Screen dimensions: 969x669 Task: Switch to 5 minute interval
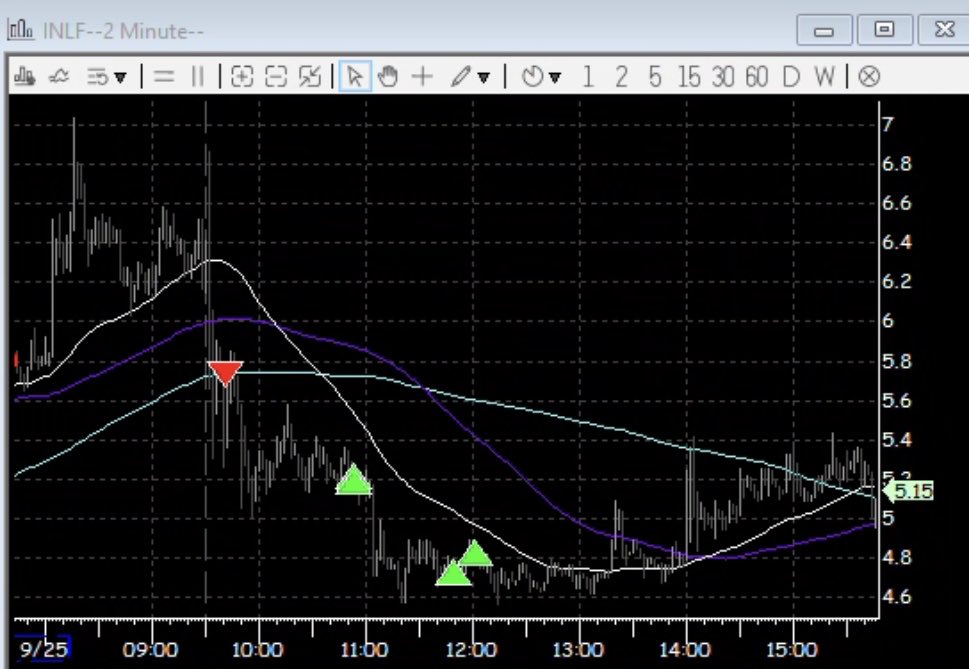tap(655, 77)
